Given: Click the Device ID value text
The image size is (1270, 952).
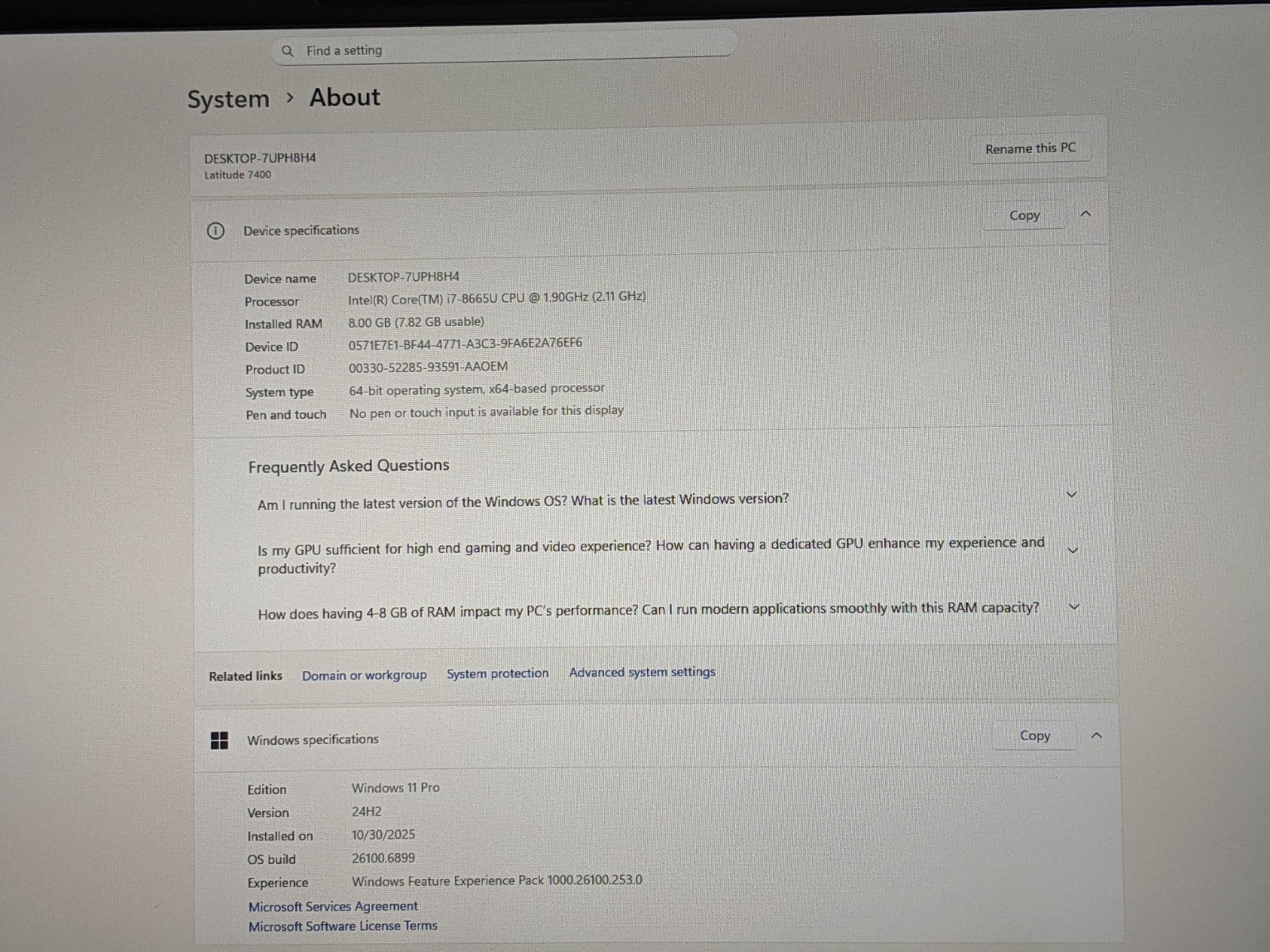Looking at the screenshot, I should 465,344.
